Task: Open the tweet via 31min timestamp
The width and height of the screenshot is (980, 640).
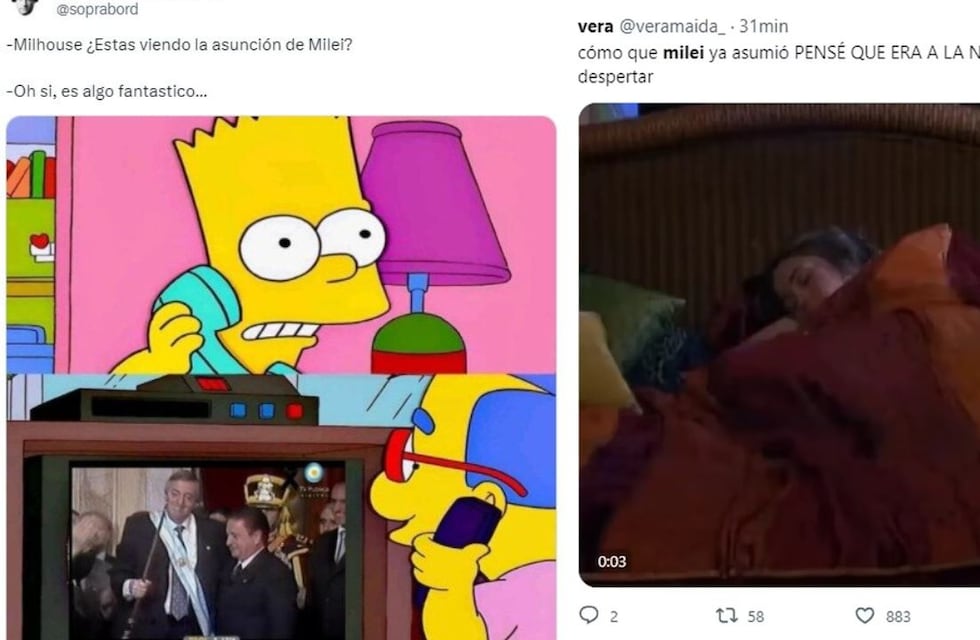Action: pyautogui.click(x=763, y=26)
